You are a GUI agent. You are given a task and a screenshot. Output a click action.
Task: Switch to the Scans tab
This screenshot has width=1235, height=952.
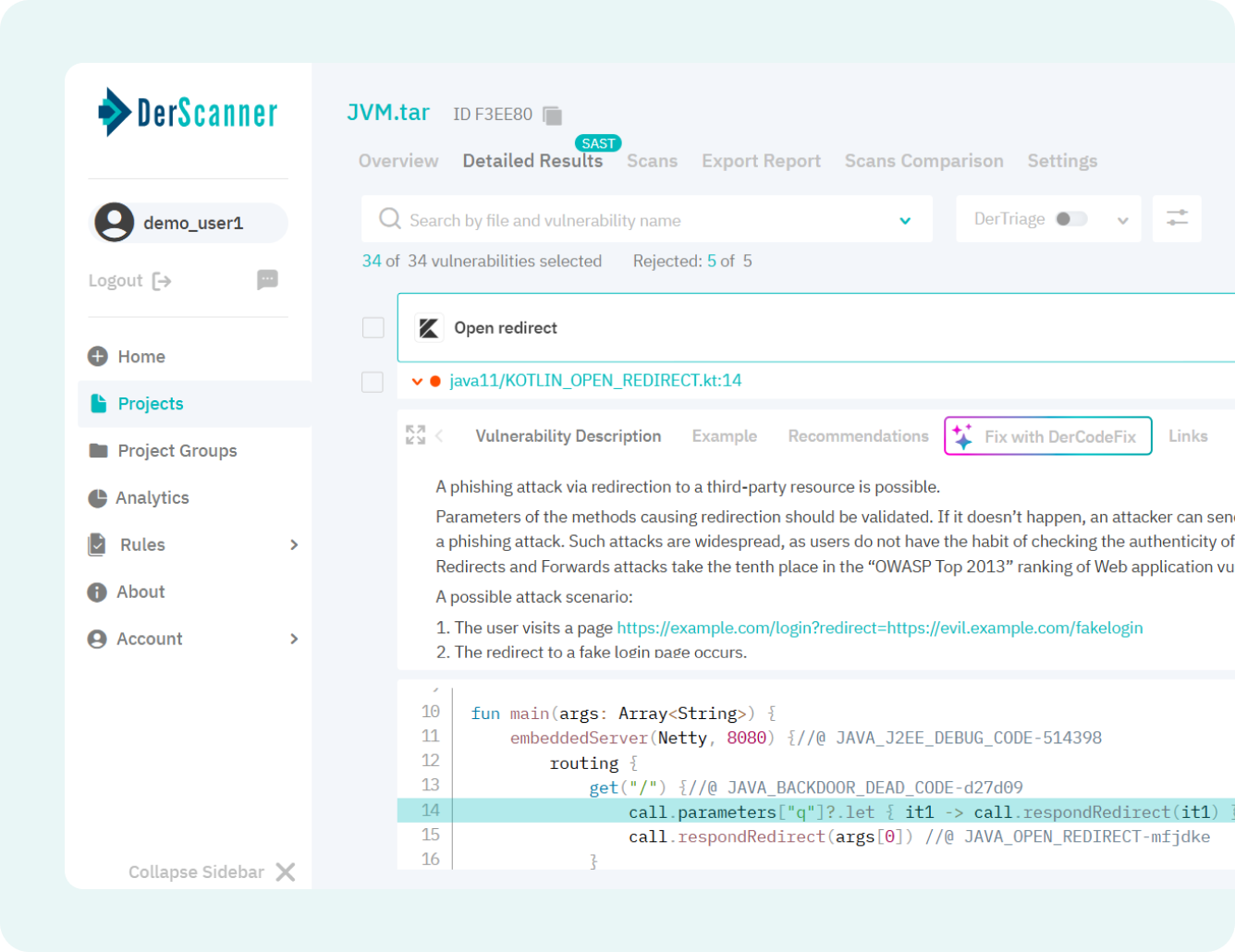pyautogui.click(x=652, y=160)
